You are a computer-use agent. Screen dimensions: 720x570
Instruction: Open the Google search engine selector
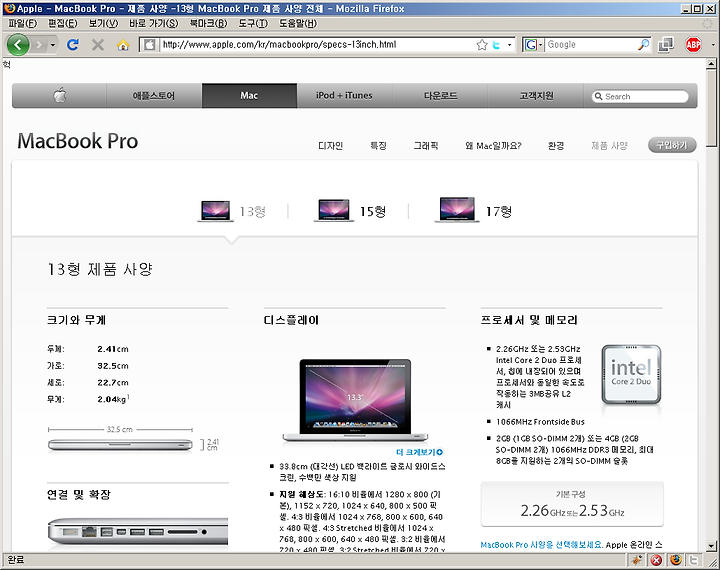click(534, 45)
